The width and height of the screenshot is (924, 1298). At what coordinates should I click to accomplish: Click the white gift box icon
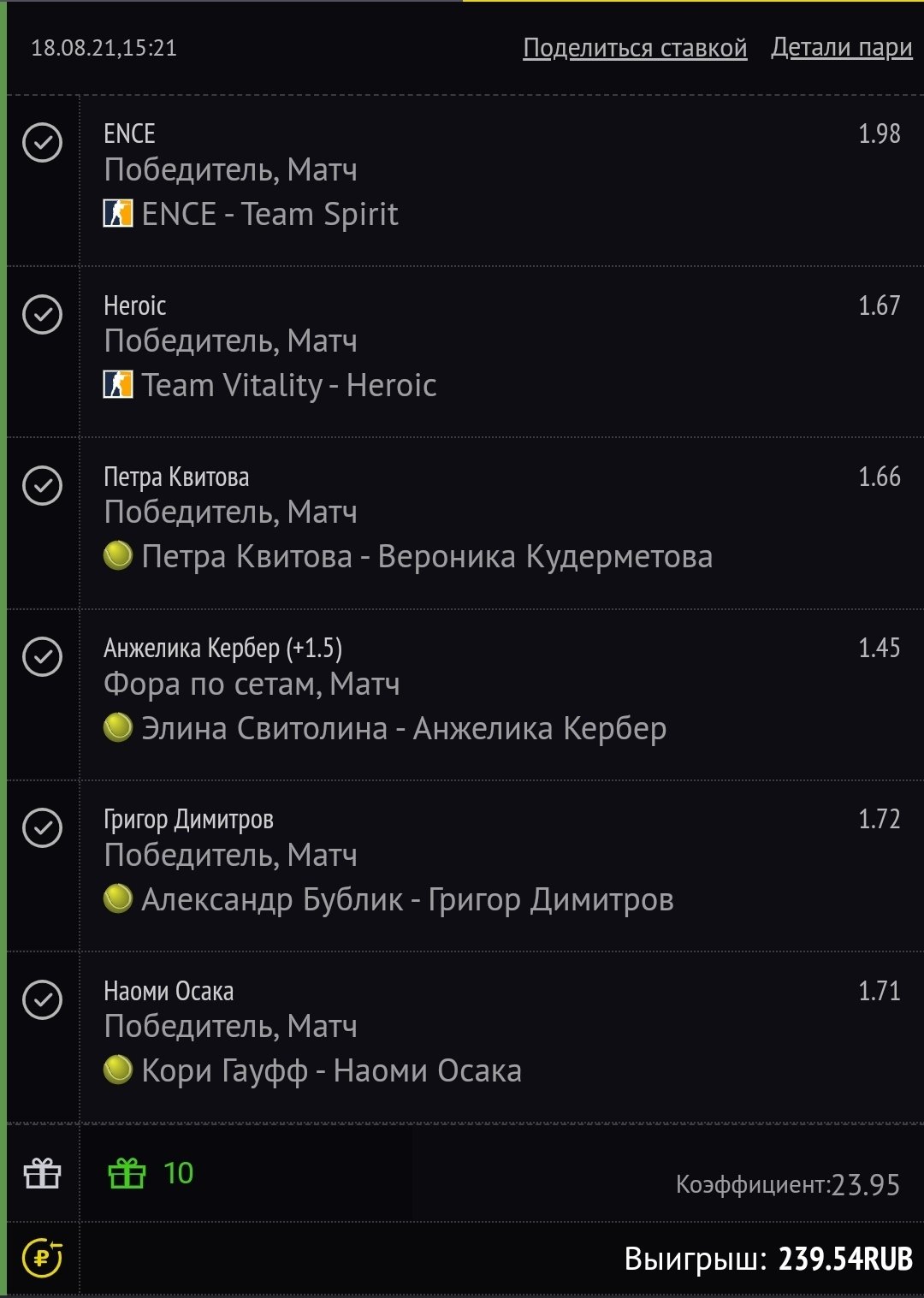[42, 1173]
